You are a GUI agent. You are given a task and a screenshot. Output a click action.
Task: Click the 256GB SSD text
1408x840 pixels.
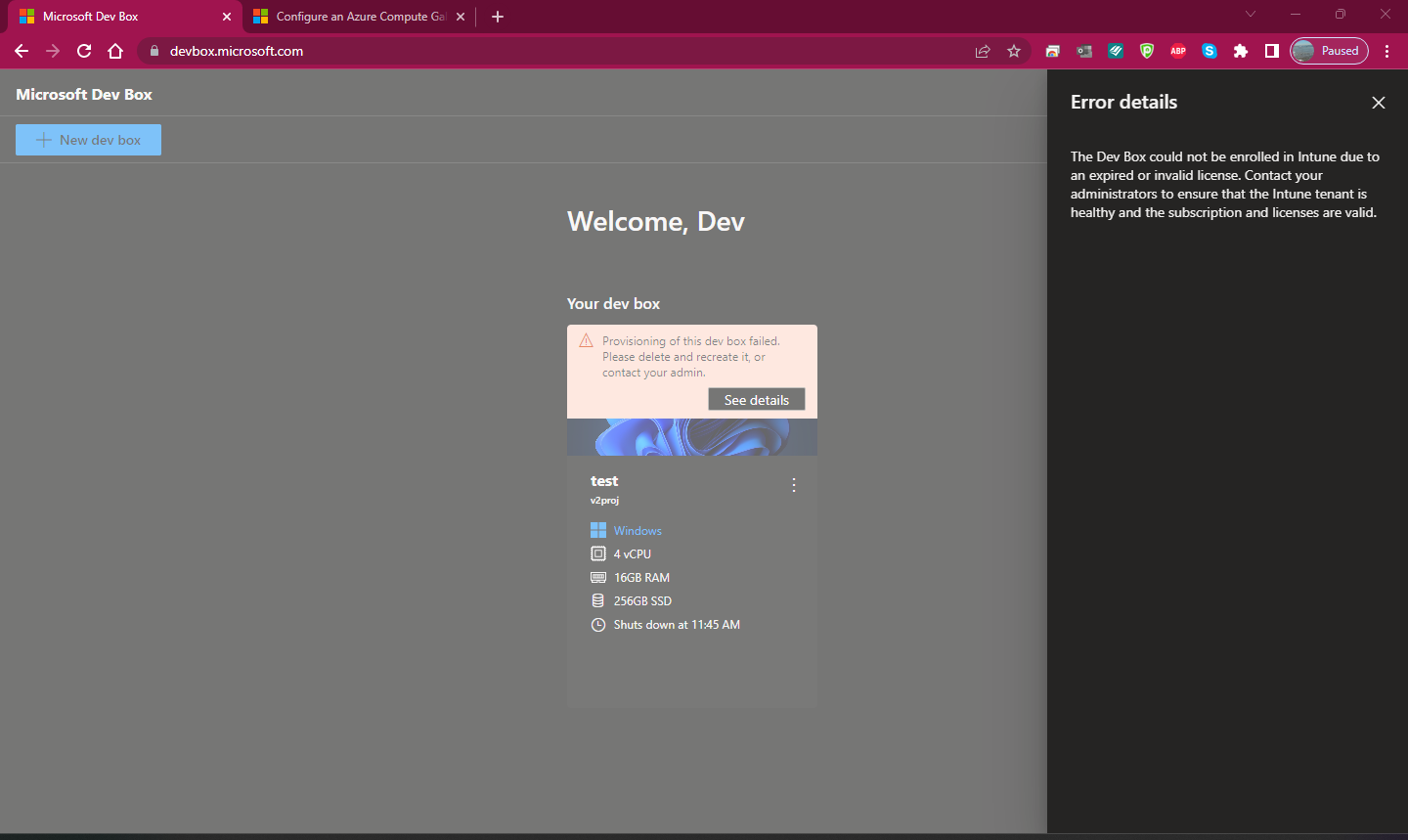click(x=642, y=601)
